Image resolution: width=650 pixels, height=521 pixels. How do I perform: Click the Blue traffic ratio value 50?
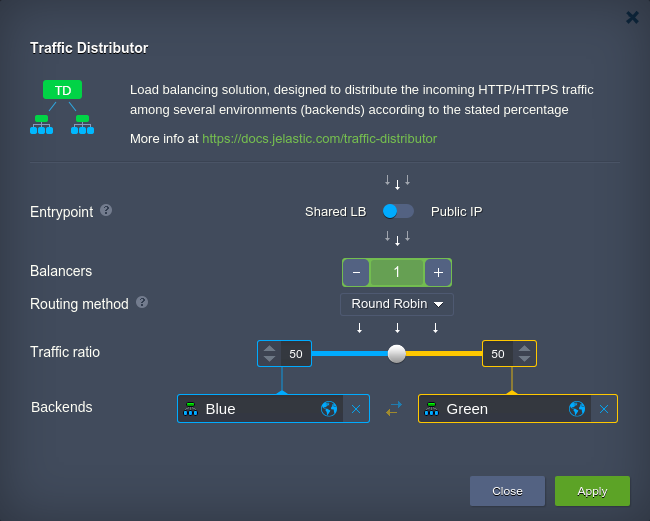[x=296, y=354]
